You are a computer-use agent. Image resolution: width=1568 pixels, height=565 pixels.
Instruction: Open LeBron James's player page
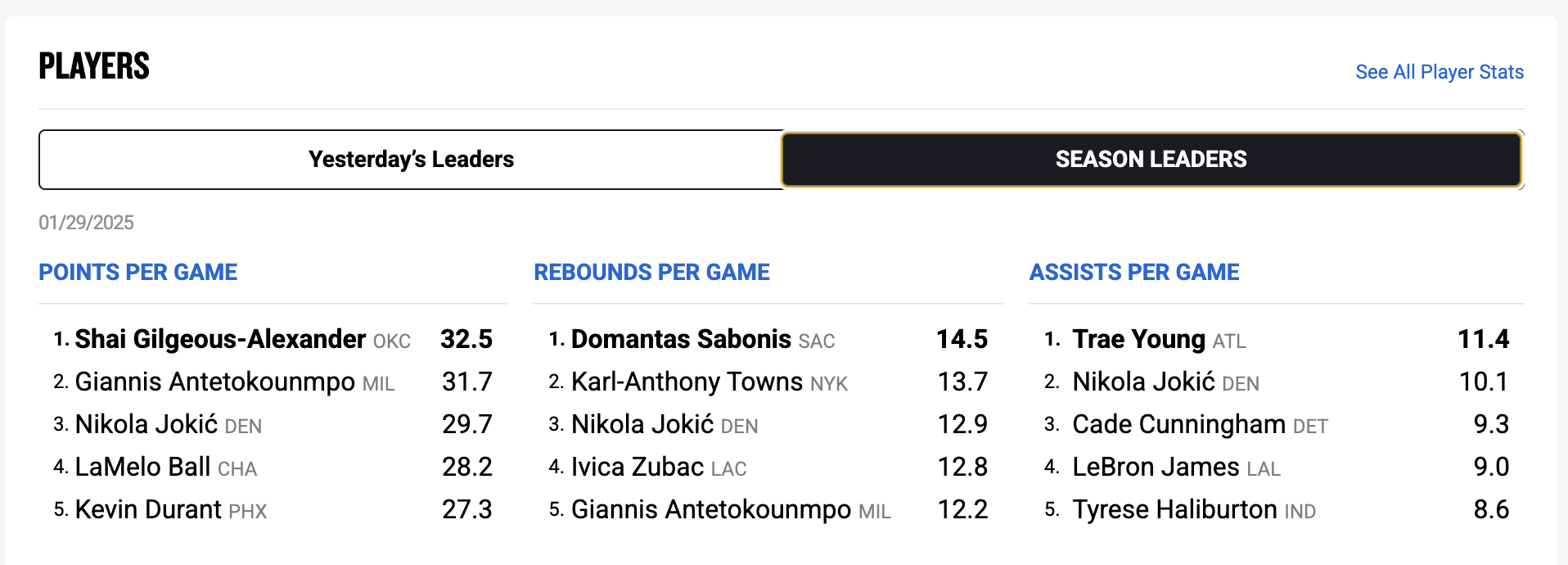coord(1156,467)
